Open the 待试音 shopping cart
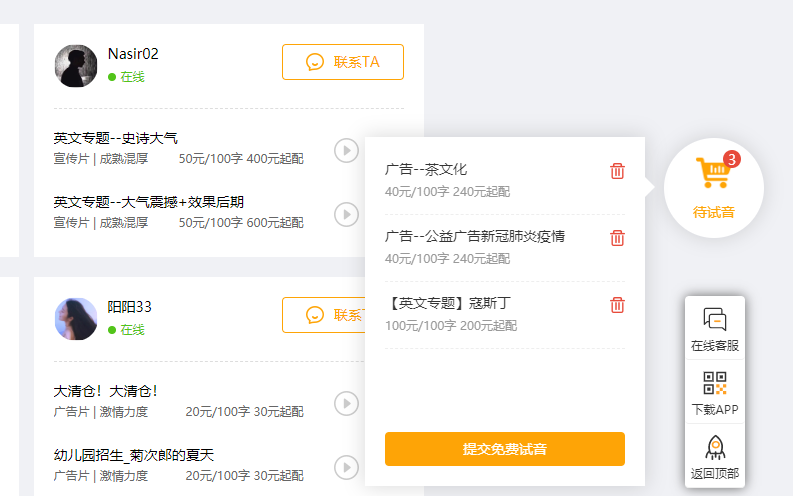Screen dimensions: 793x496 coord(714,185)
